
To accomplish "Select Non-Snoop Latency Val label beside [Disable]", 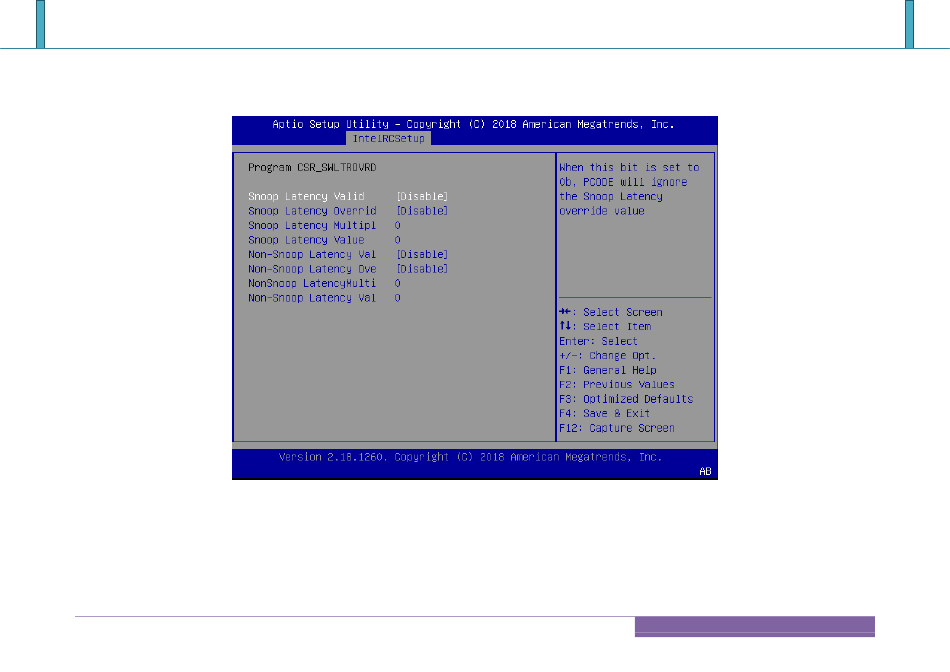I will pos(312,254).
